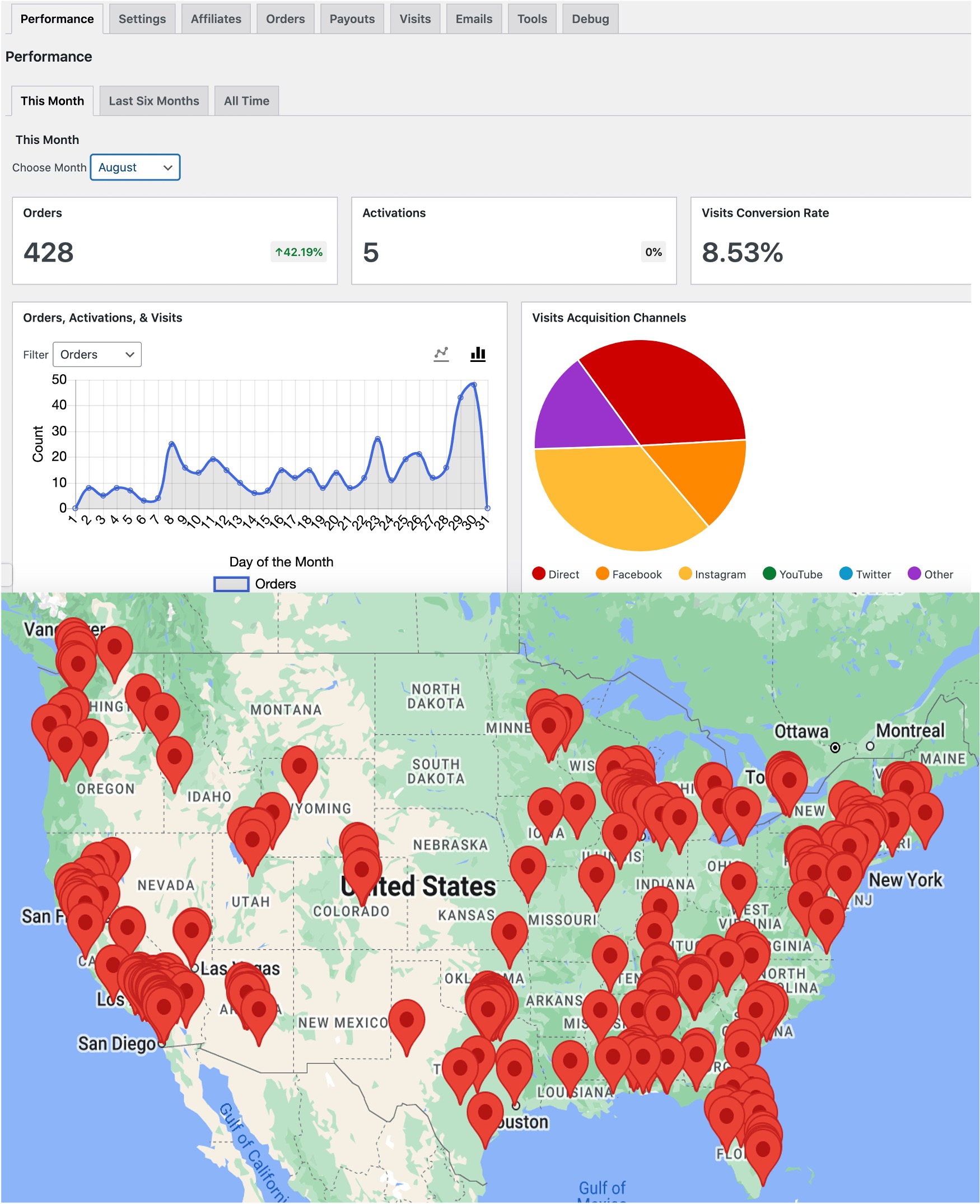Expand the chart Filter dropdown set to Orders
980x1204 pixels.
click(96, 354)
